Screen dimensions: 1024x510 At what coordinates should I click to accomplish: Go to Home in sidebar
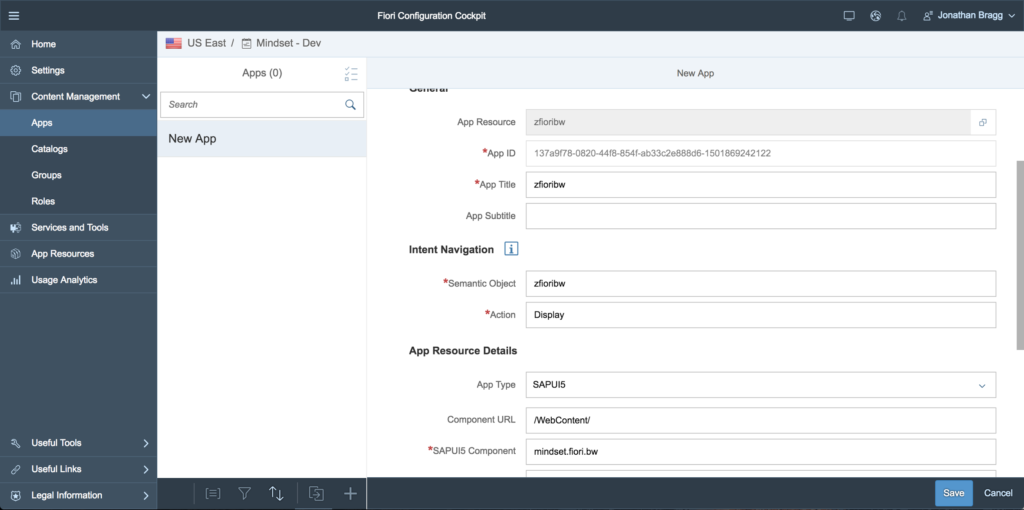[x=78, y=44]
